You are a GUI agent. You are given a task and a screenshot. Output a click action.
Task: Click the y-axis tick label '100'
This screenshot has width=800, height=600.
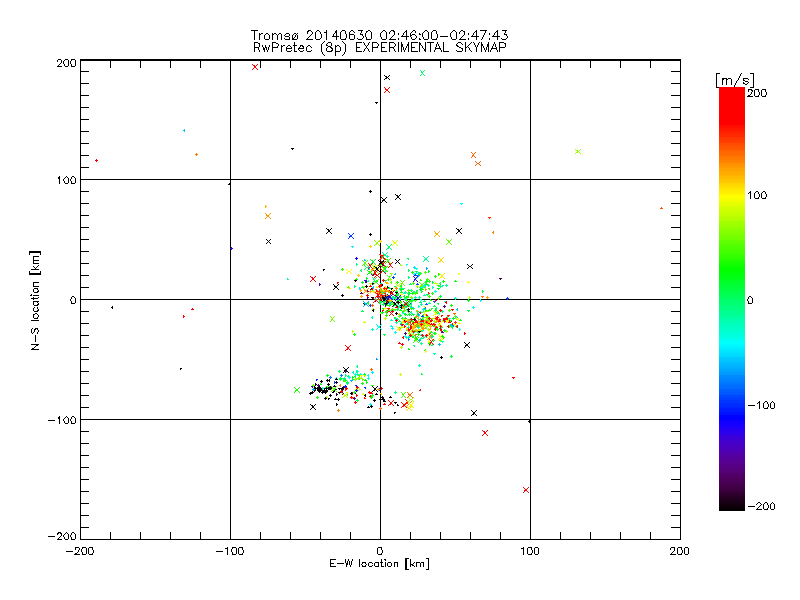point(66,180)
